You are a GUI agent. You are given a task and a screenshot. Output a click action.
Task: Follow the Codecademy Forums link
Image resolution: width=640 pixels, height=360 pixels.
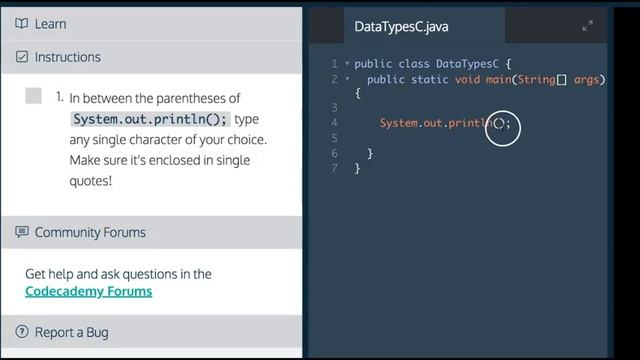pos(89,291)
